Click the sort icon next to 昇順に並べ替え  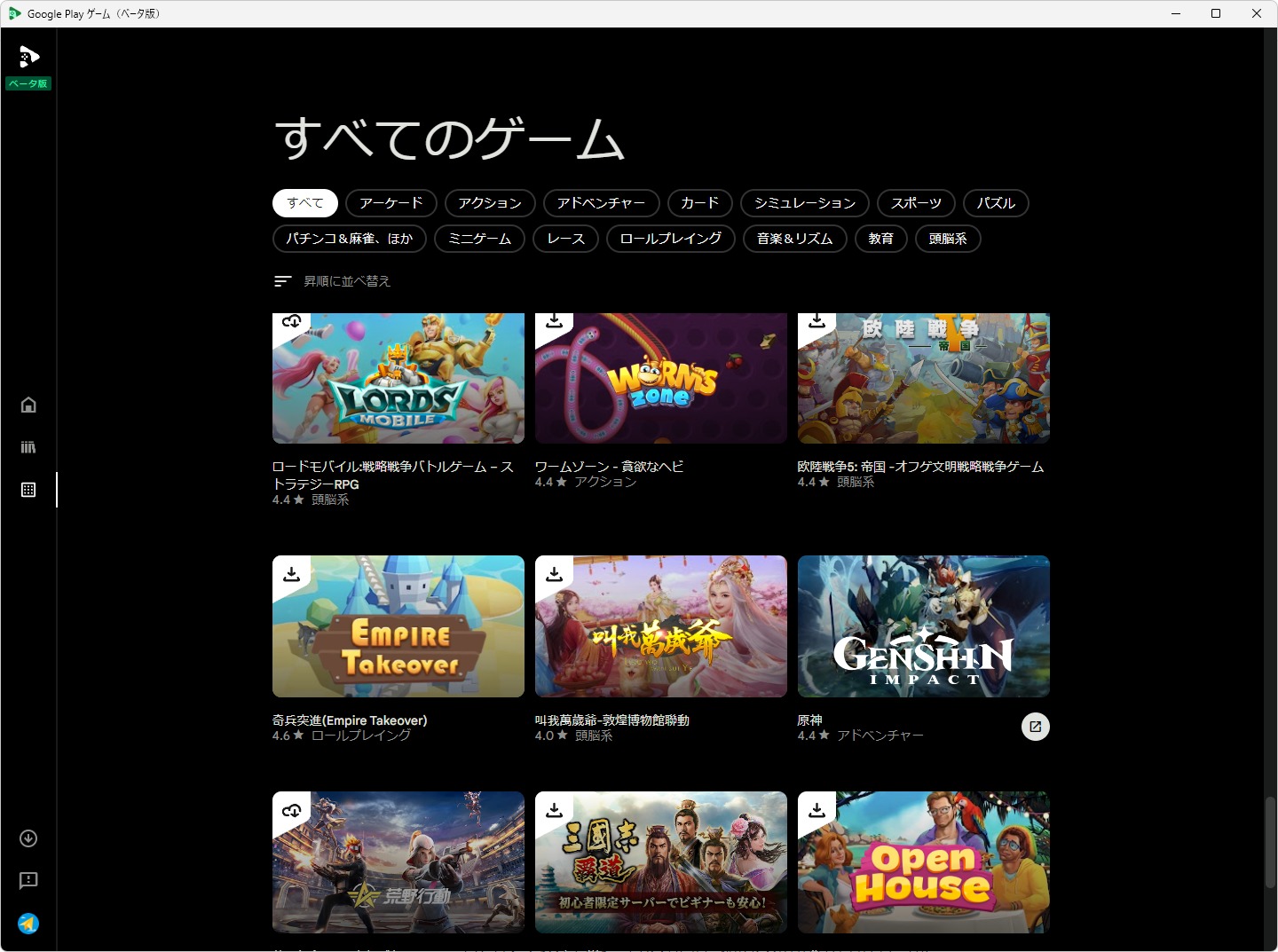click(282, 280)
